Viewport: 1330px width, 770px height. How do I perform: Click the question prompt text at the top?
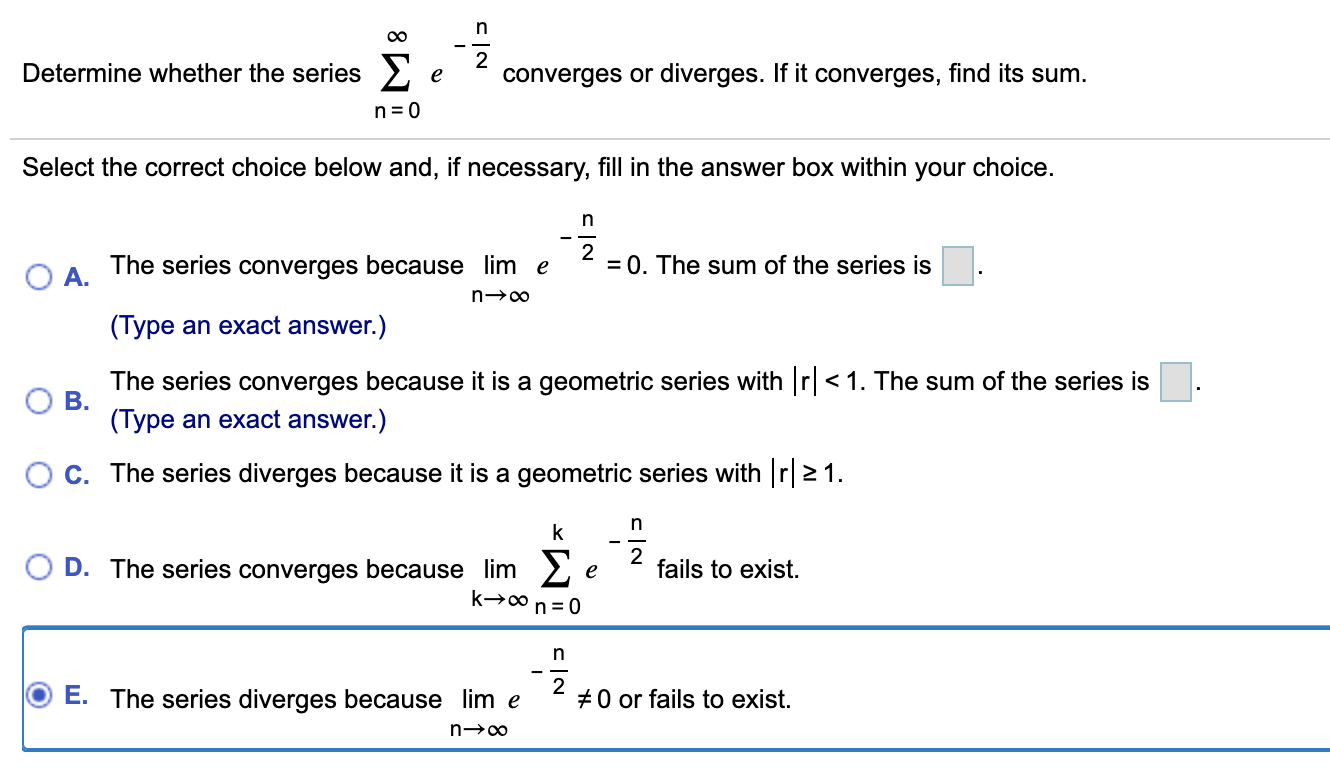pos(190,73)
